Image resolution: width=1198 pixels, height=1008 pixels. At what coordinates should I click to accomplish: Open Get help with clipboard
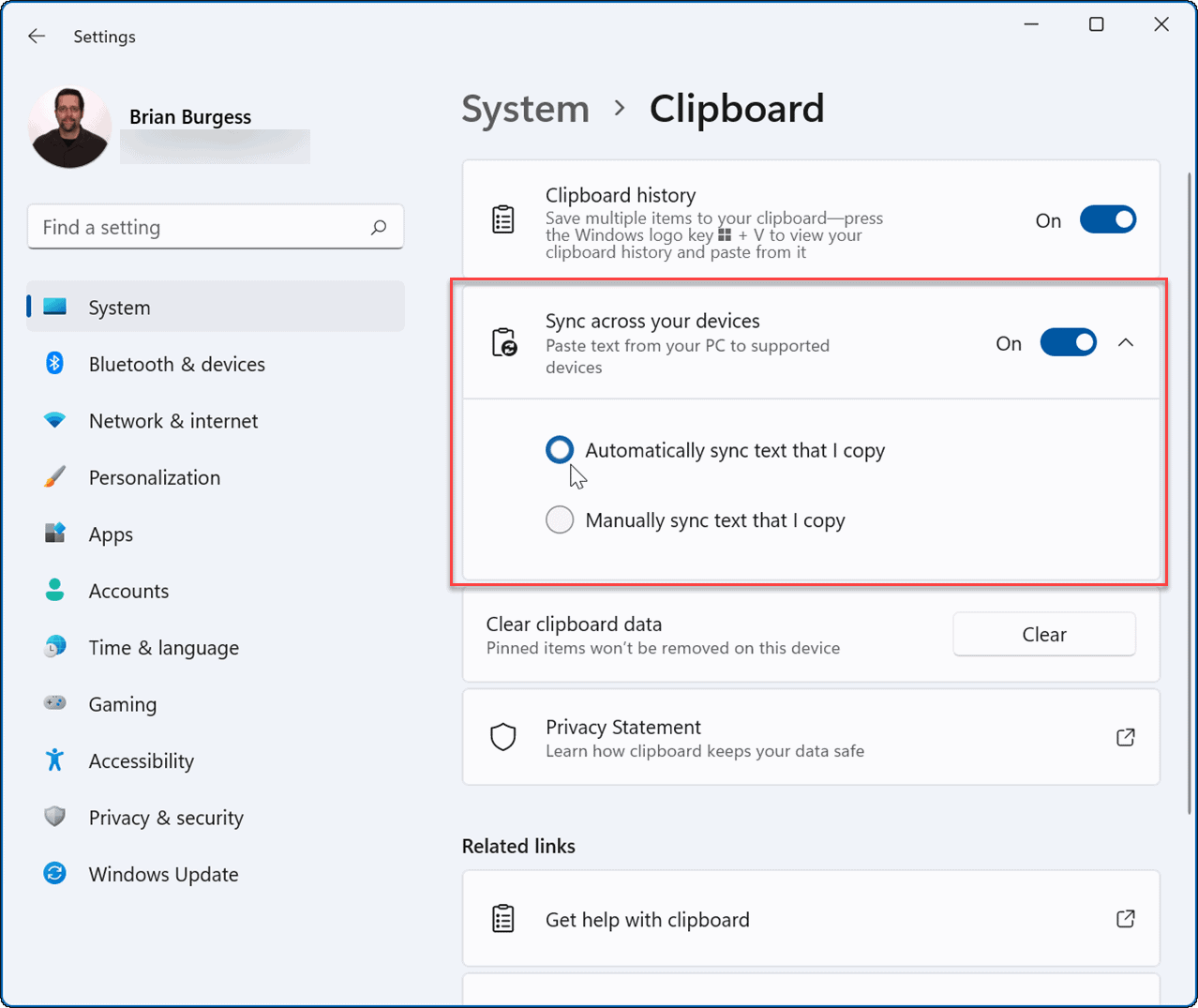coord(647,919)
